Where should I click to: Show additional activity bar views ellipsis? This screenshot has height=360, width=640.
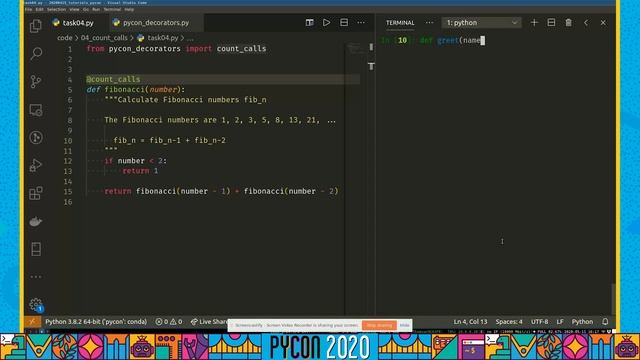[36, 277]
